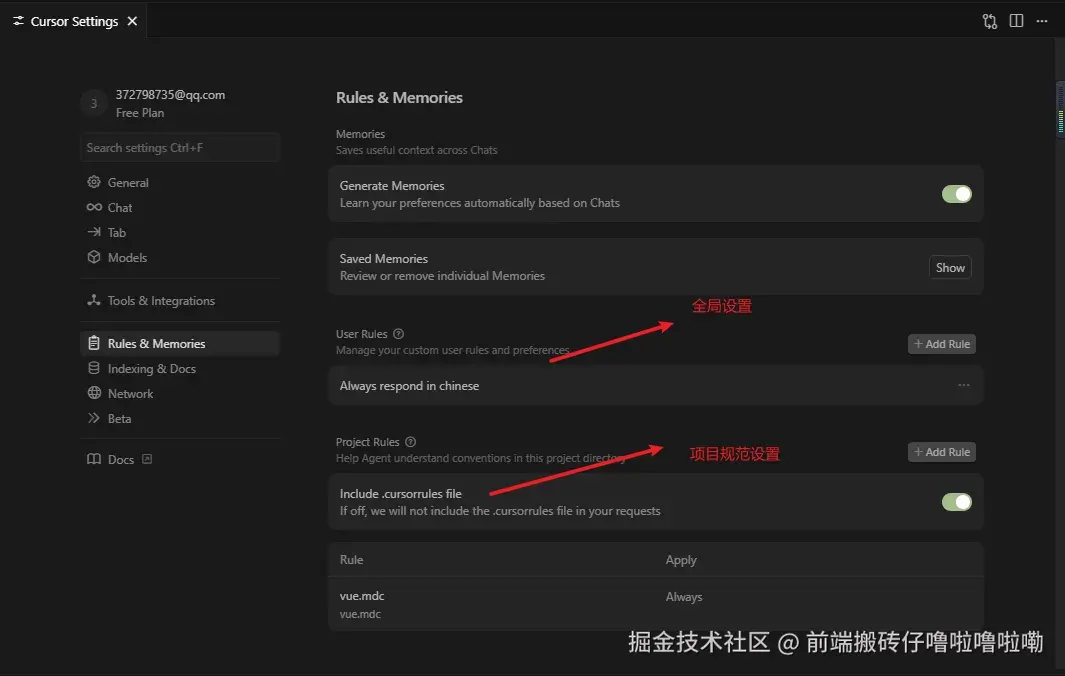Viewport: 1065px width, 676px height.
Task: Click the Free Plan label
Action: pos(140,113)
